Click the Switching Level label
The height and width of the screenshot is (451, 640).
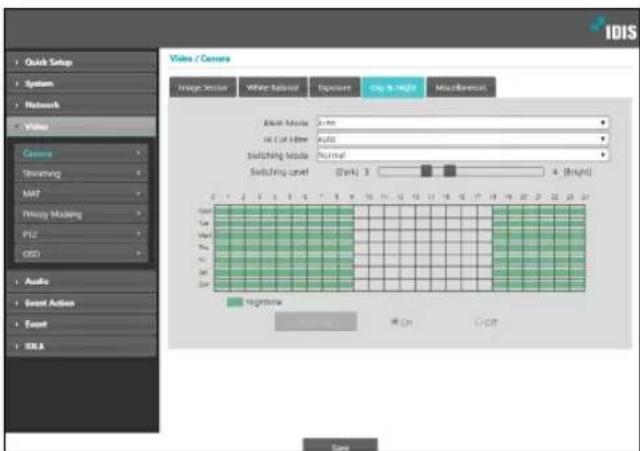pyautogui.click(x=279, y=172)
